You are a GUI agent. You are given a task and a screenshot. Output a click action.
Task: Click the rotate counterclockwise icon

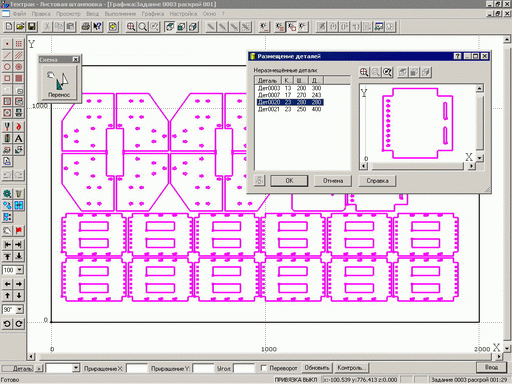[7, 323]
